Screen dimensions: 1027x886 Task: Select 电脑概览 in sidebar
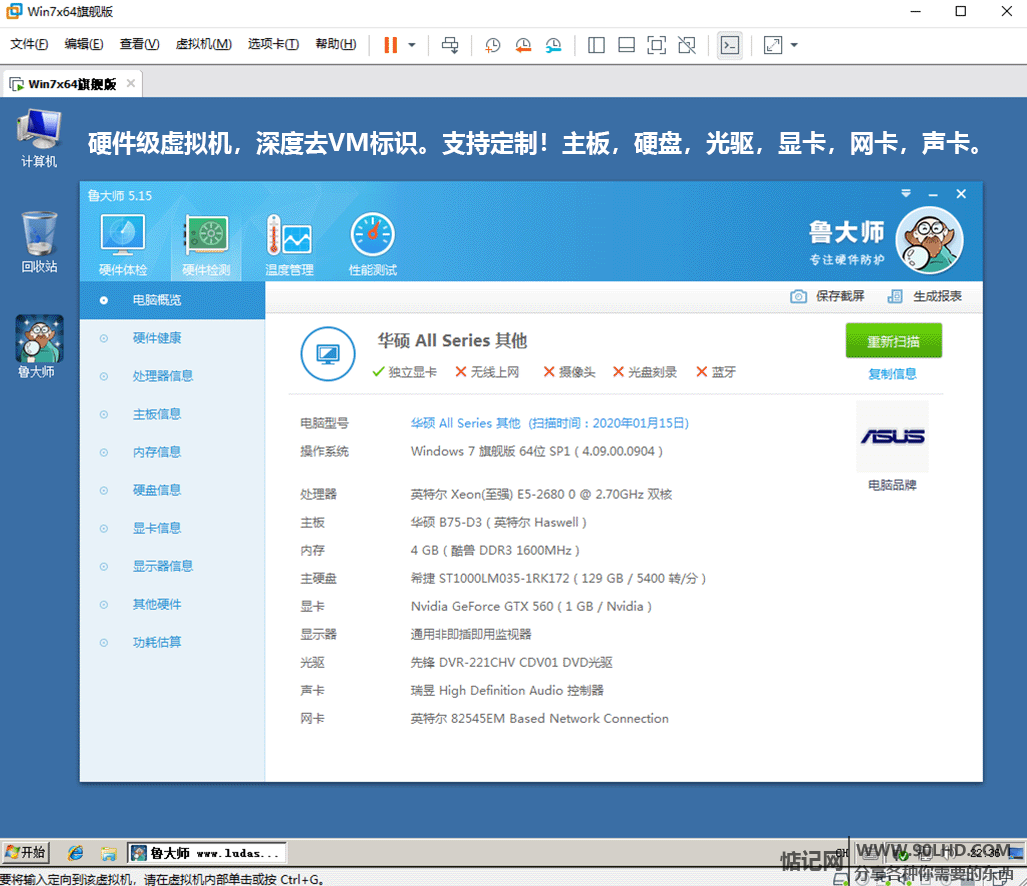[x=172, y=300]
